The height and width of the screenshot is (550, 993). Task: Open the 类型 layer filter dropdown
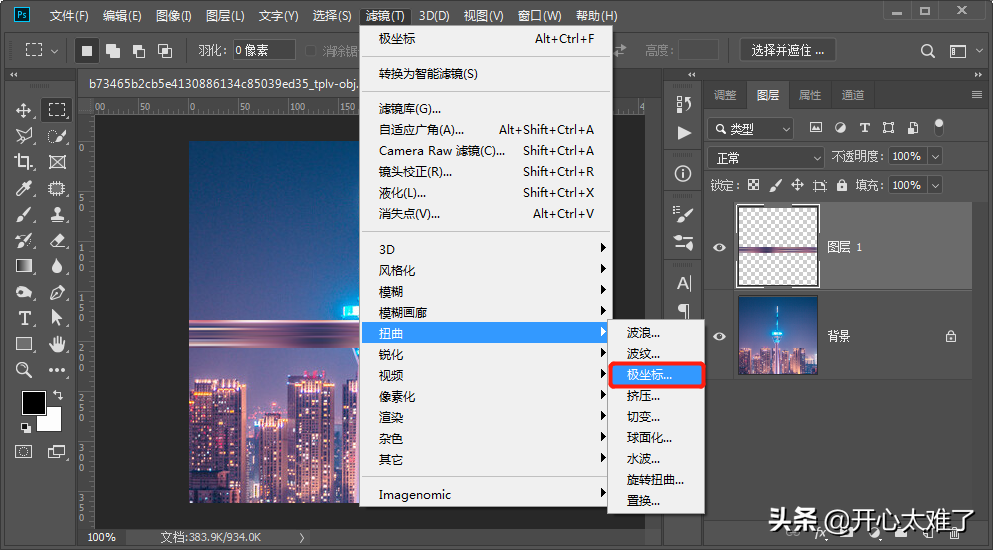[x=750, y=129]
